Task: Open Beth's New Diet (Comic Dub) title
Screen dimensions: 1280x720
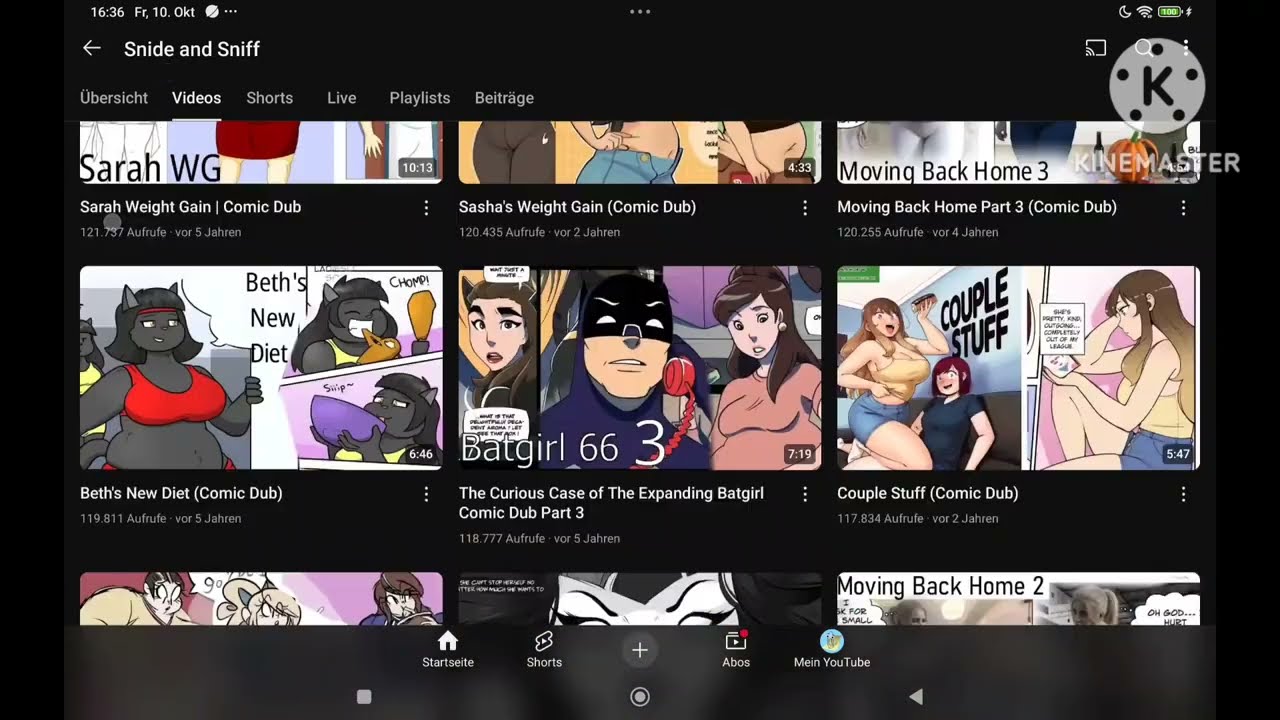Action: pyautogui.click(x=181, y=493)
